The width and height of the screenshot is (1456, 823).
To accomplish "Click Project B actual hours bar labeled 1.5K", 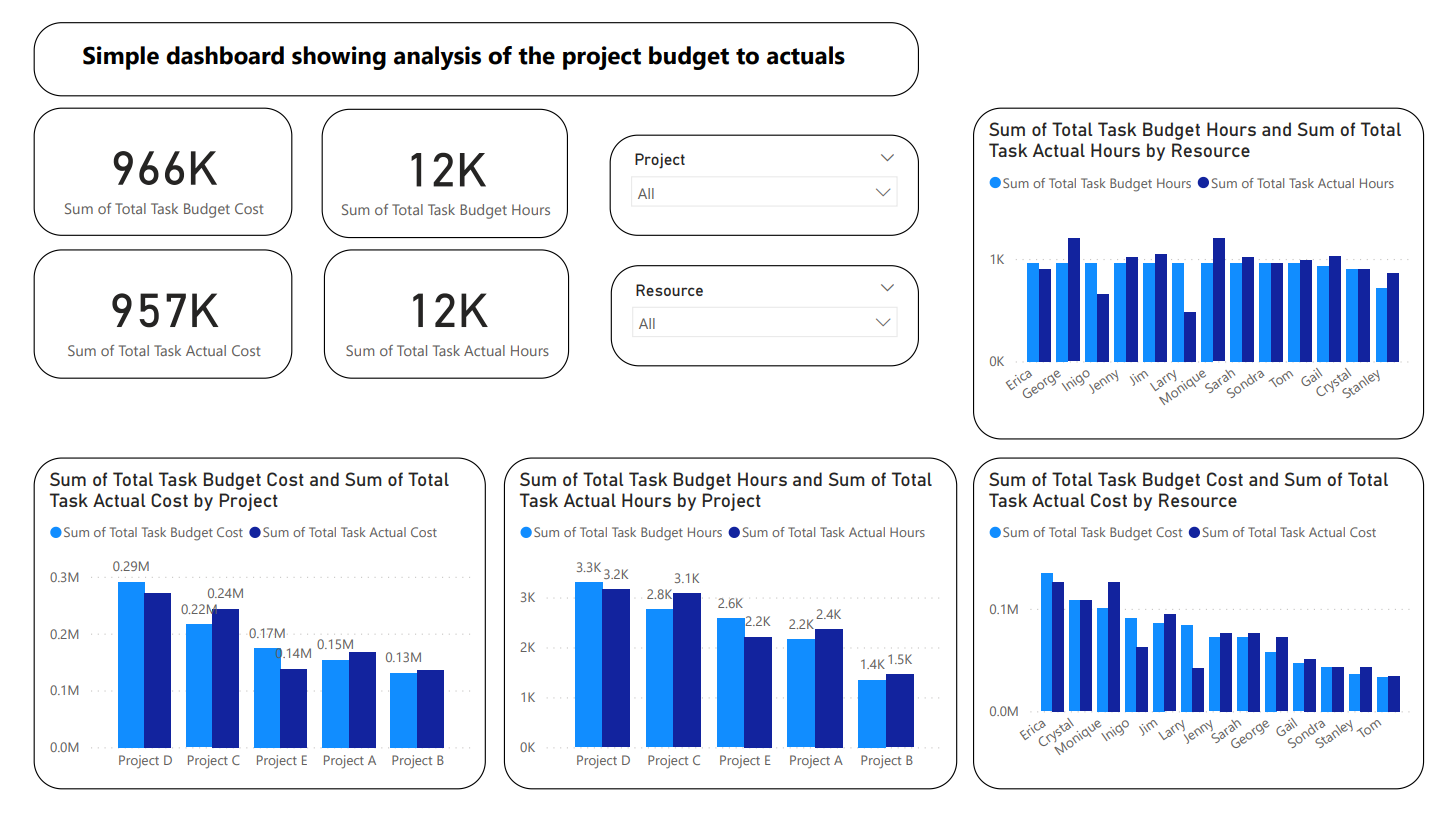I will click(x=900, y=710).
